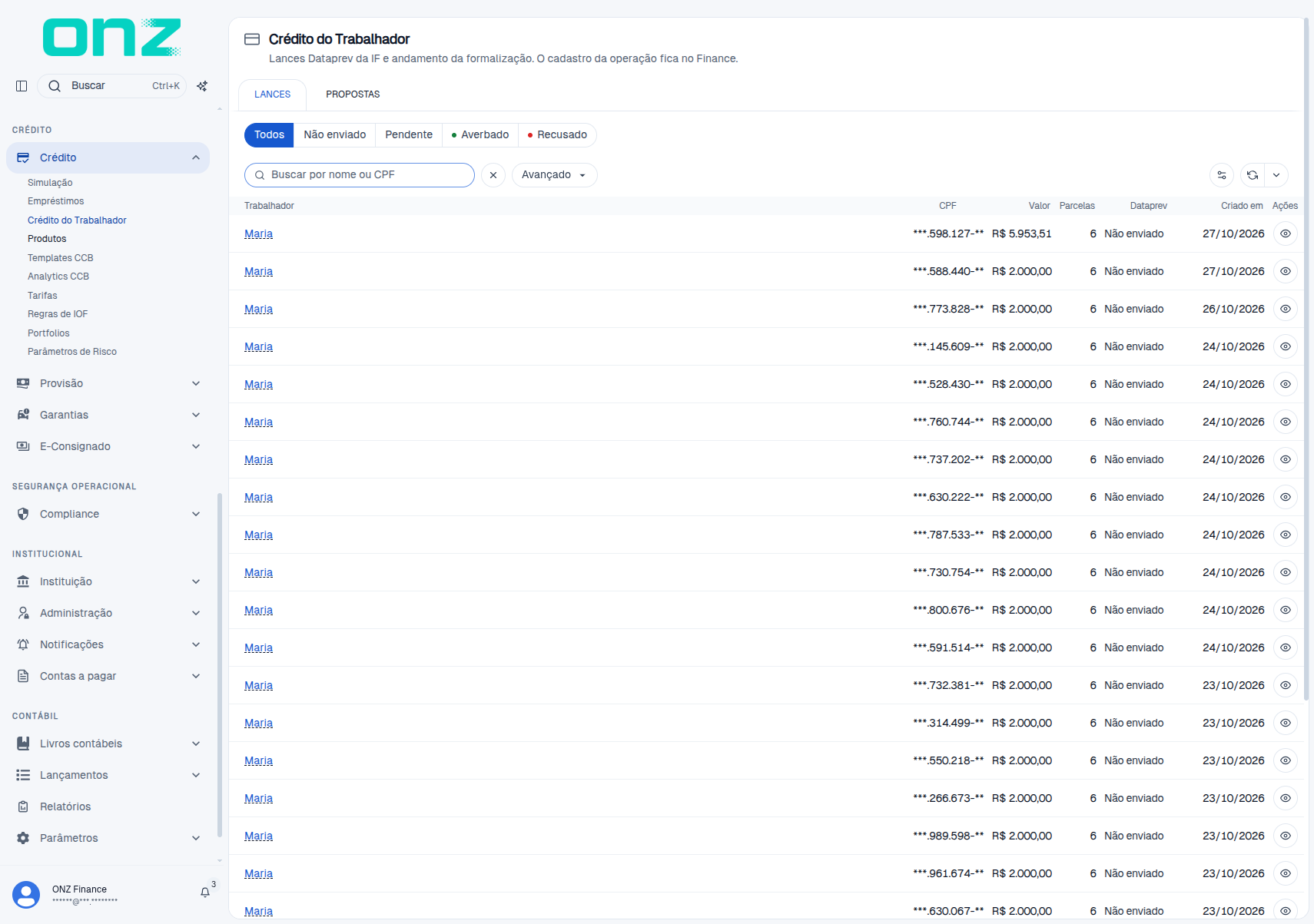
Task: Open table column settings icon
Action: tap(1222, 175)
